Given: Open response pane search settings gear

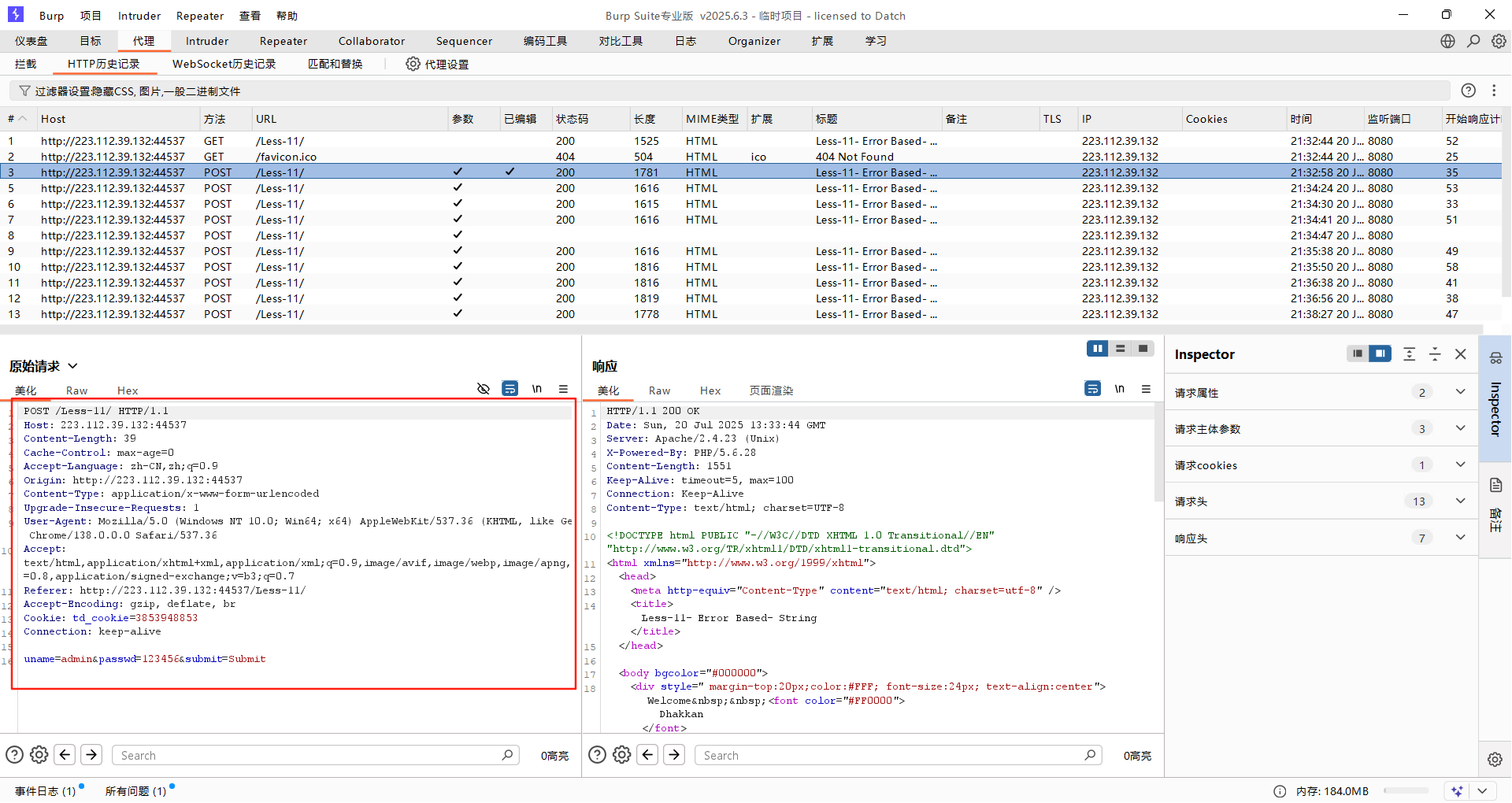Looking at the screenshot, I should [x=621, y=755].
